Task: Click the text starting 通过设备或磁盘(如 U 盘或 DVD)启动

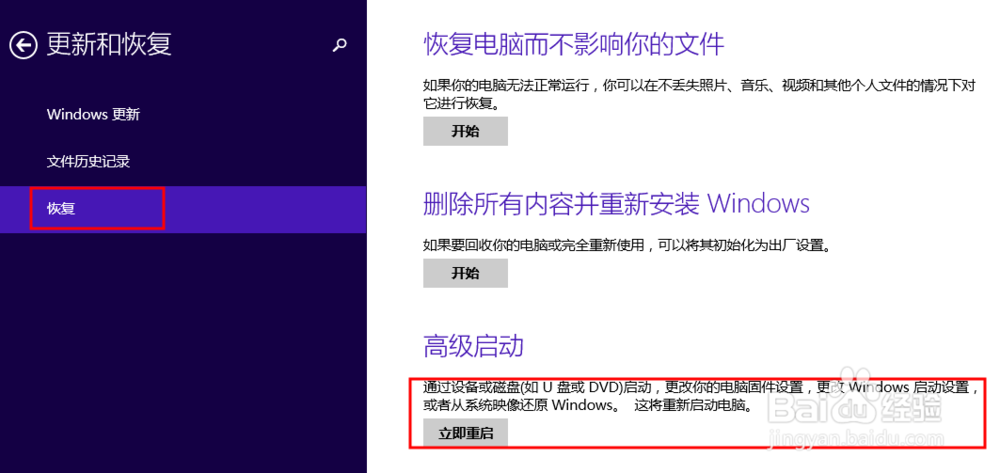Action: (702, 396)
